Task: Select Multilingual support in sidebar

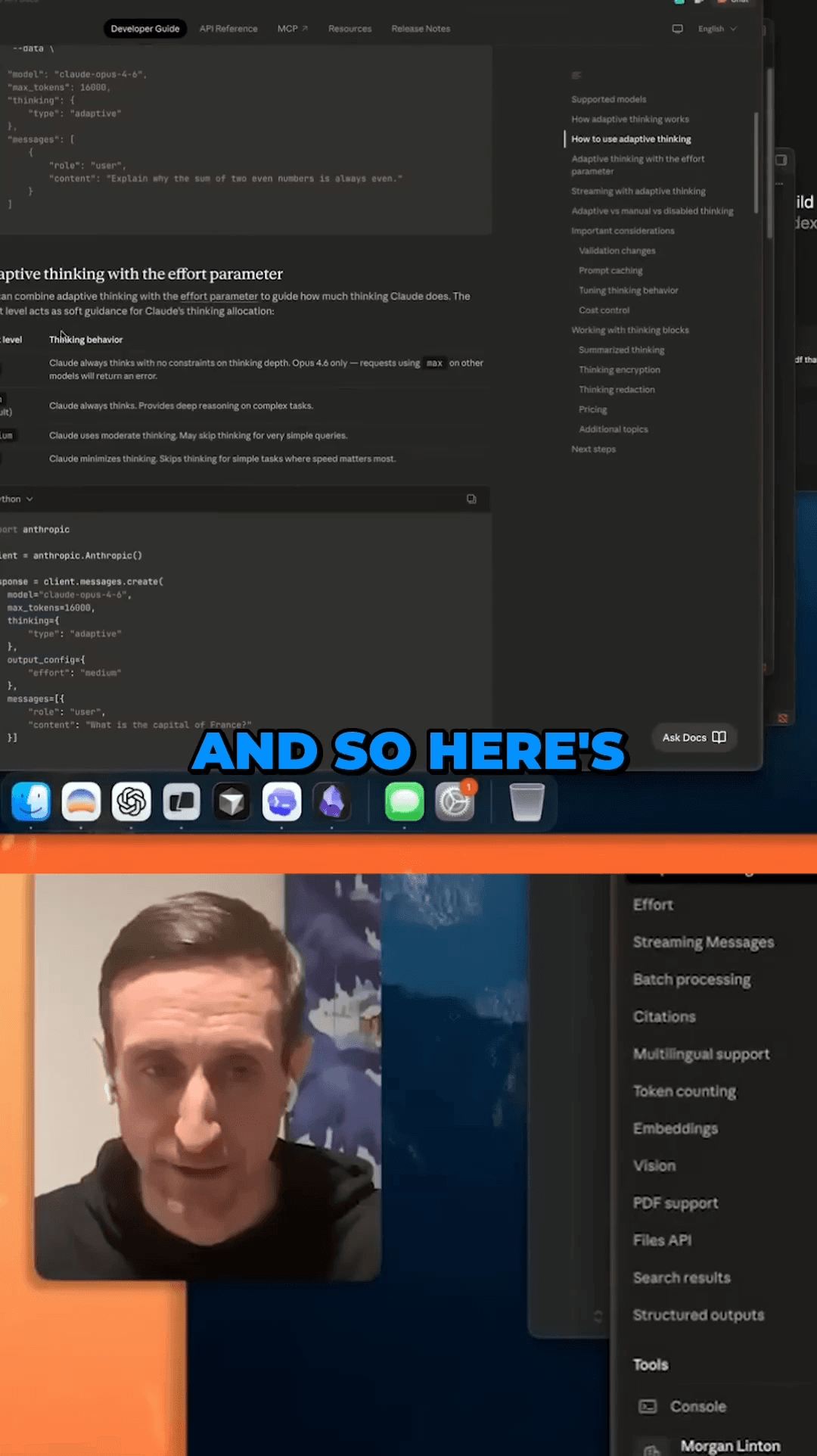Action: tap(701, 1053)
